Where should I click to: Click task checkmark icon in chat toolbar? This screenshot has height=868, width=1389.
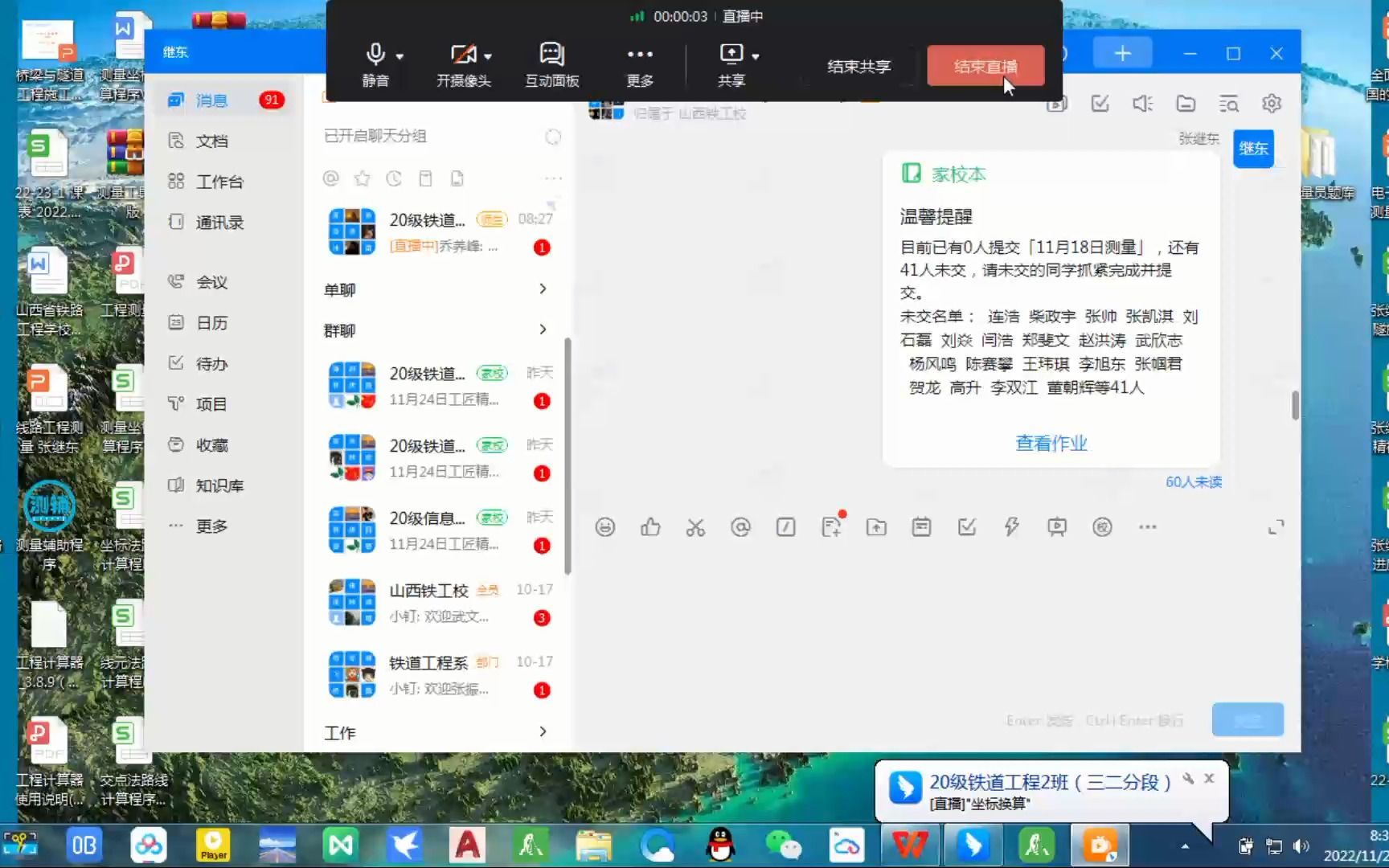tap(967, 527)
